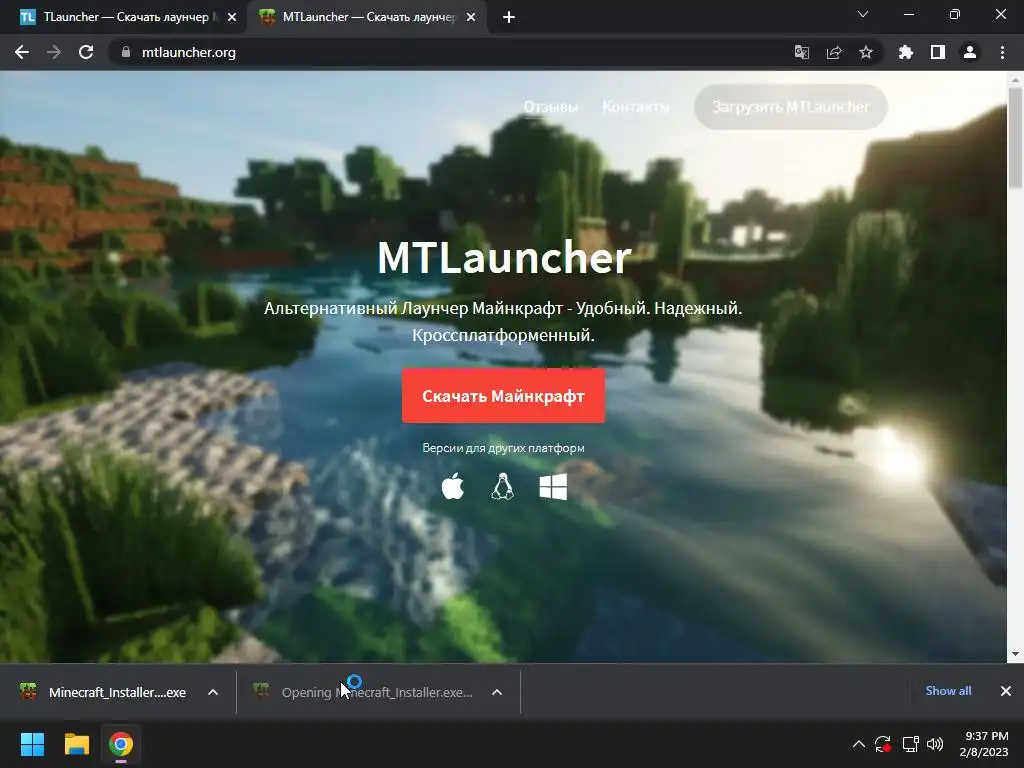
Task: Download the Linux version via penguin icon
Action: 502,487
